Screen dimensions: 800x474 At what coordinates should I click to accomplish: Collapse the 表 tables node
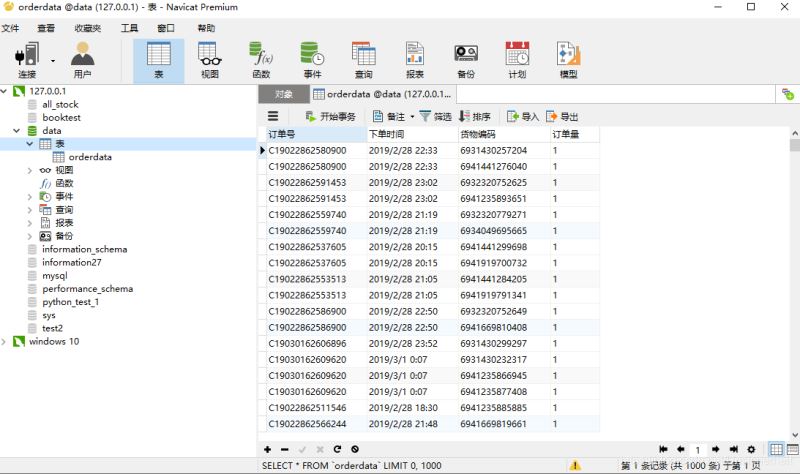30,144
